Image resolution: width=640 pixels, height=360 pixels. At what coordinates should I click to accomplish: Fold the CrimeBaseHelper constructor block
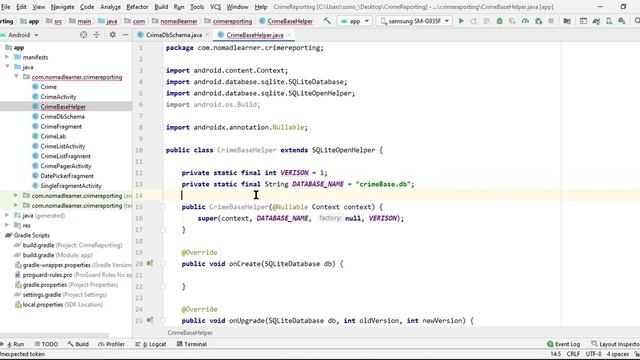pos(163,207)
